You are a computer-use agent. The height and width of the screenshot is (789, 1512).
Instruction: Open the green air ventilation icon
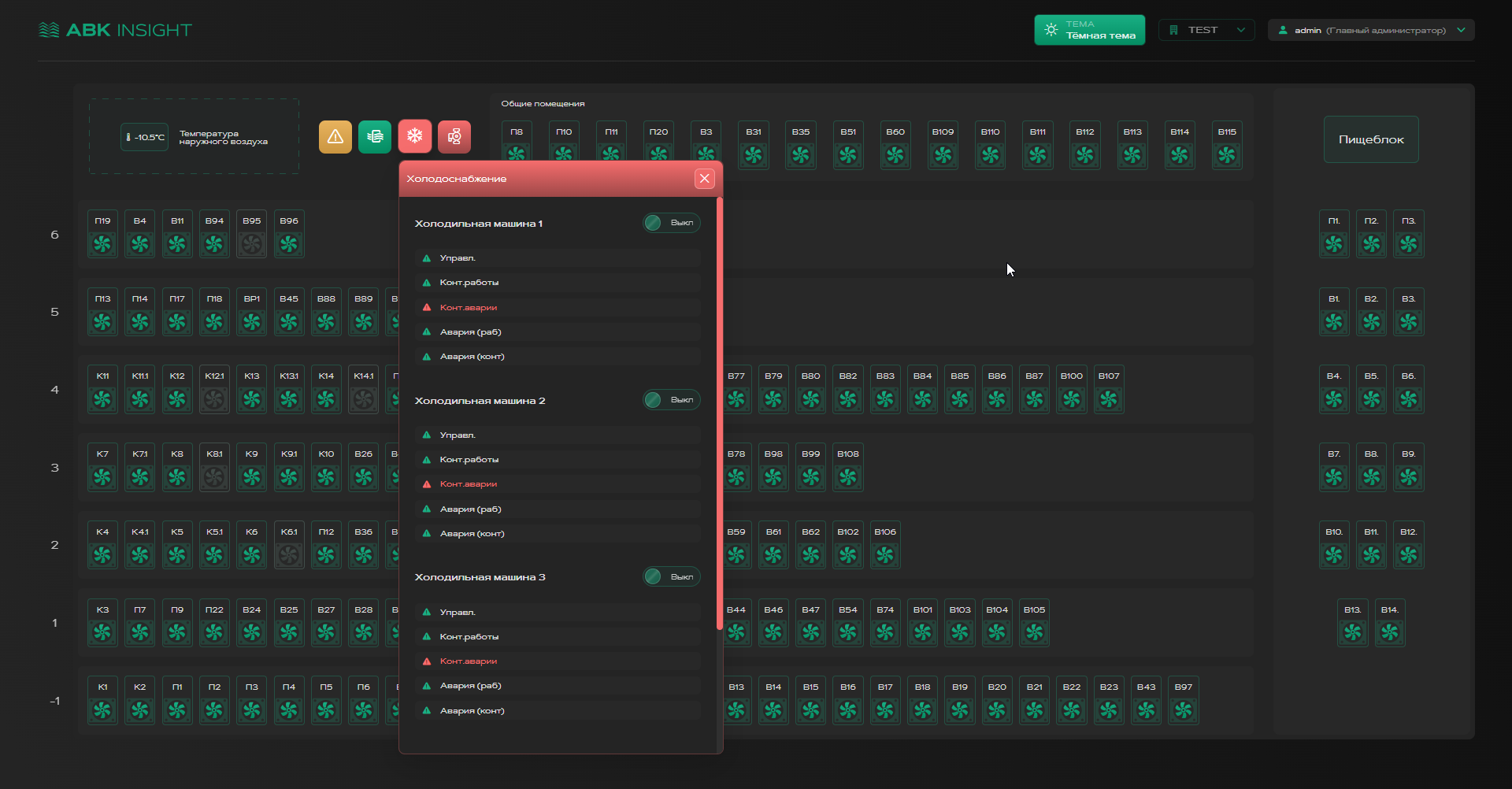pyautogui.click(x=375, y=137)
